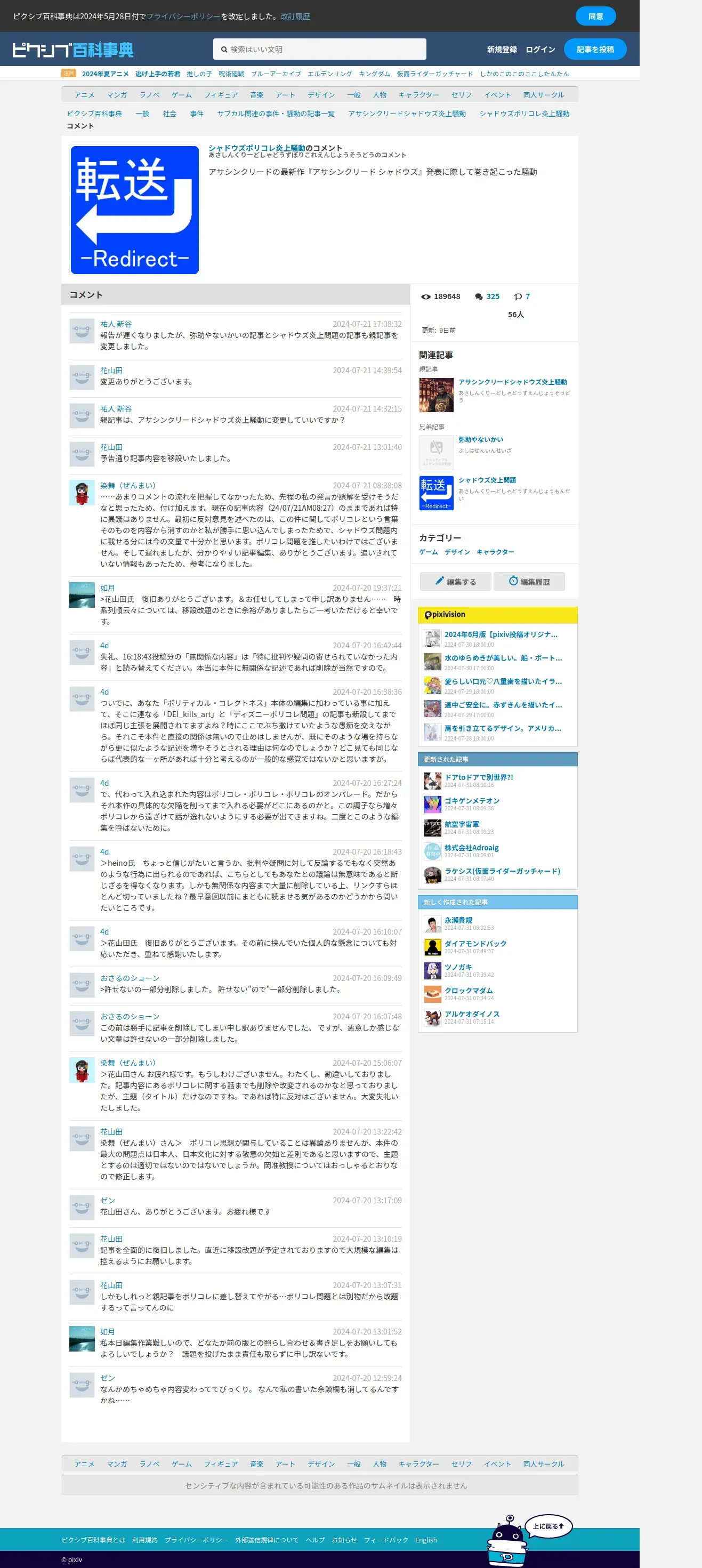Click the speech bubble icon beside 7

coord(518,296)
